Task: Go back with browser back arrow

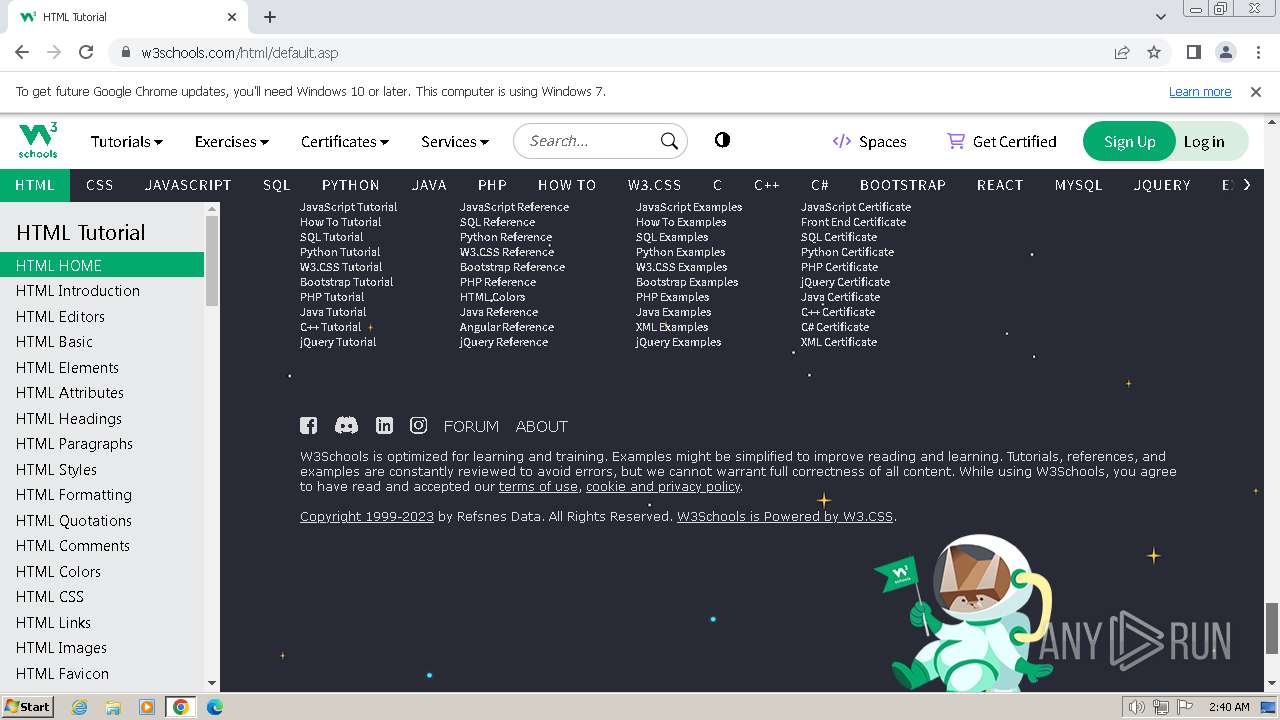Action: click(22, 52)
